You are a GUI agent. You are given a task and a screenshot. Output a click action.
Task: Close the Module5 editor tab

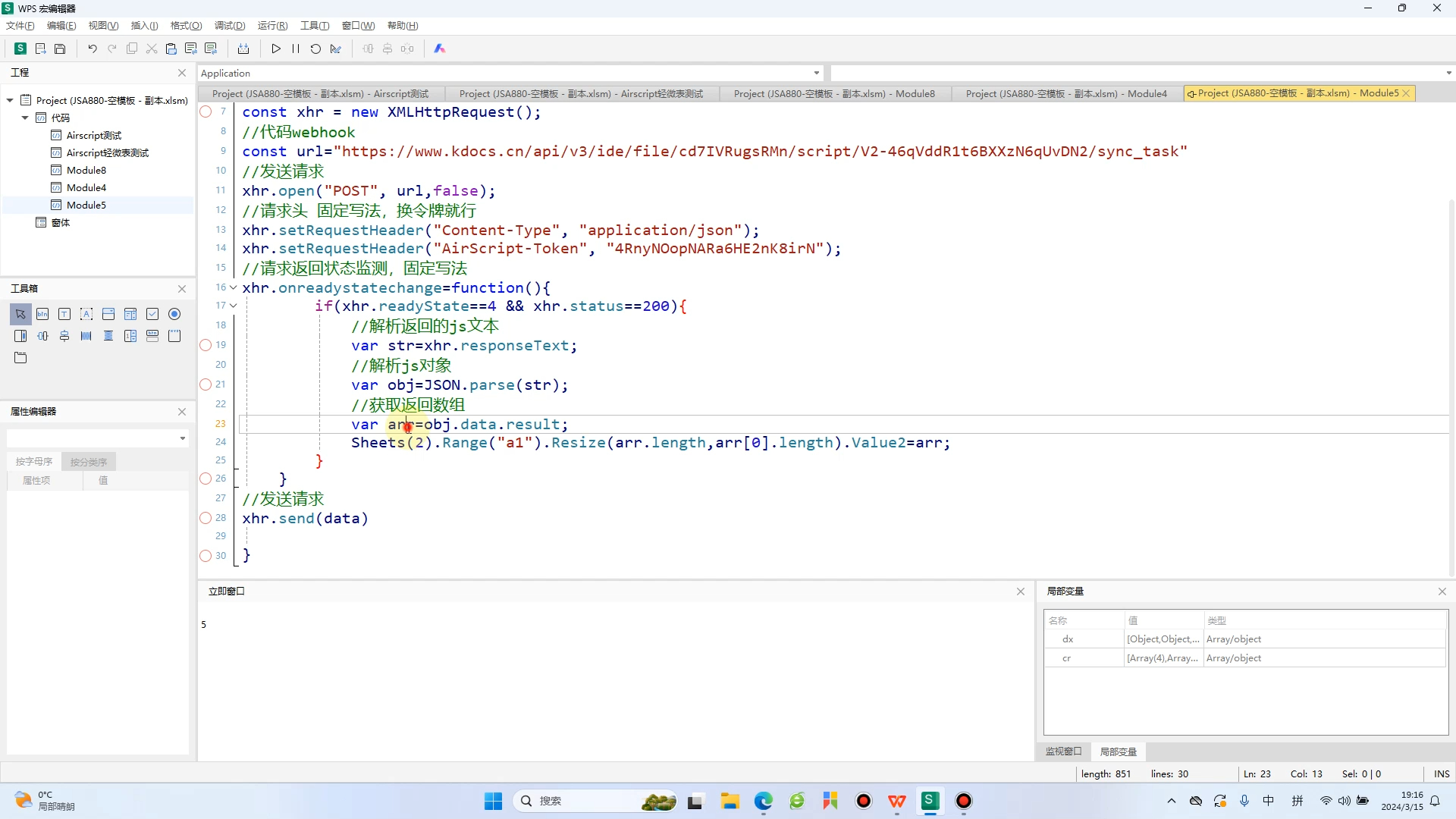[x=1406, y=93]
